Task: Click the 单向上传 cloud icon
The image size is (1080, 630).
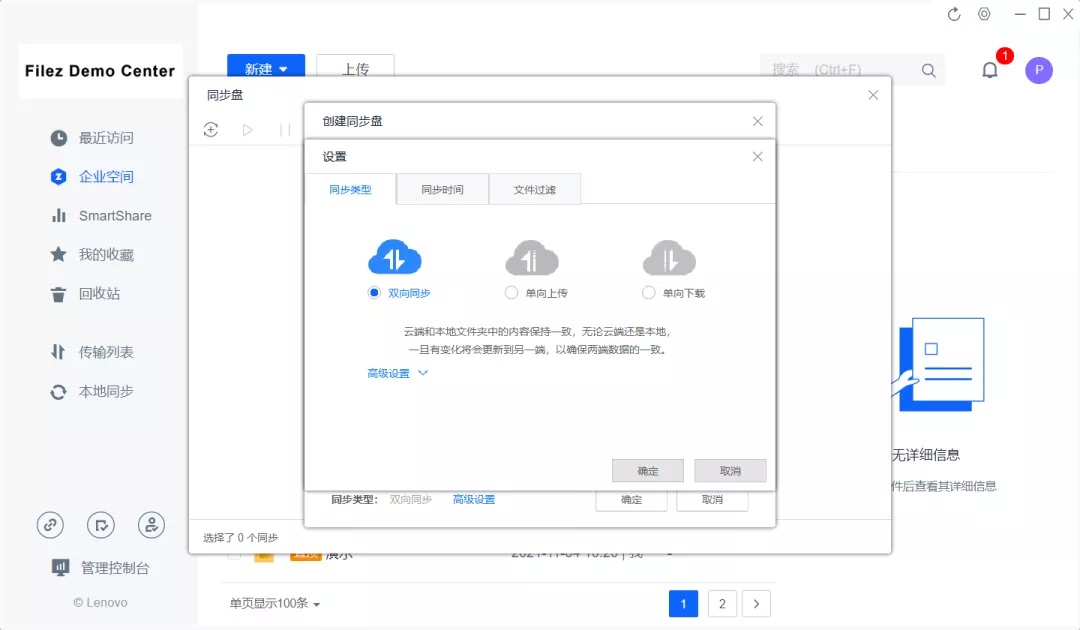Action: [532, 258]
